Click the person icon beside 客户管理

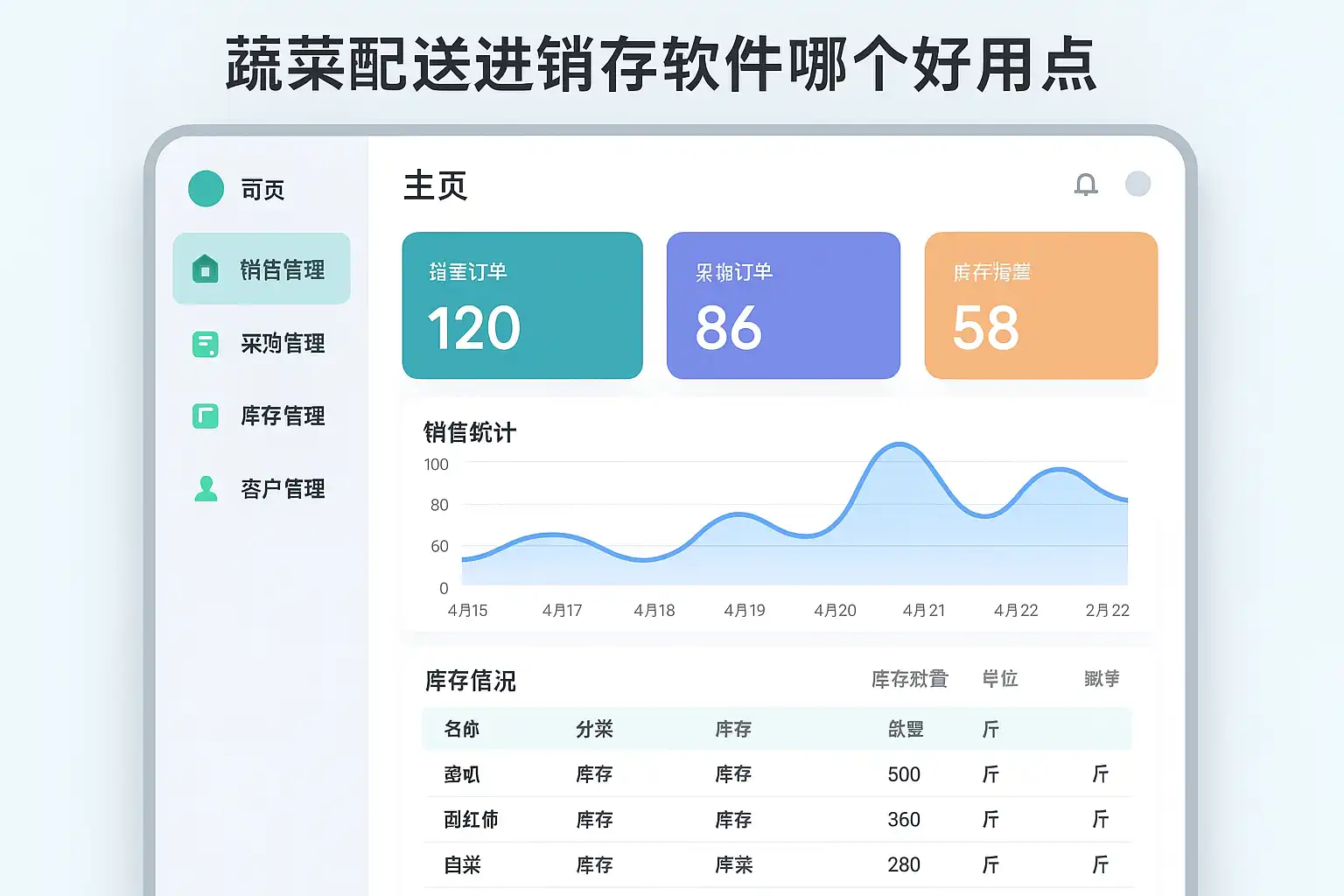[206, 488]
